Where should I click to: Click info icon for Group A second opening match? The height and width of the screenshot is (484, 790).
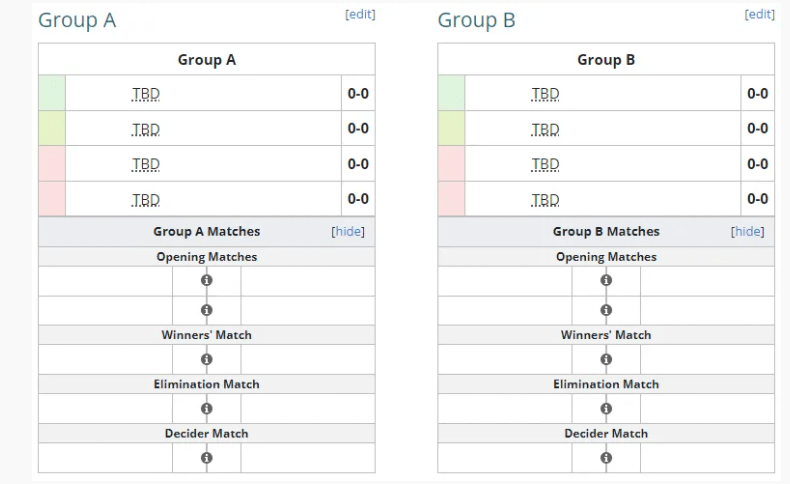(207, 310)
